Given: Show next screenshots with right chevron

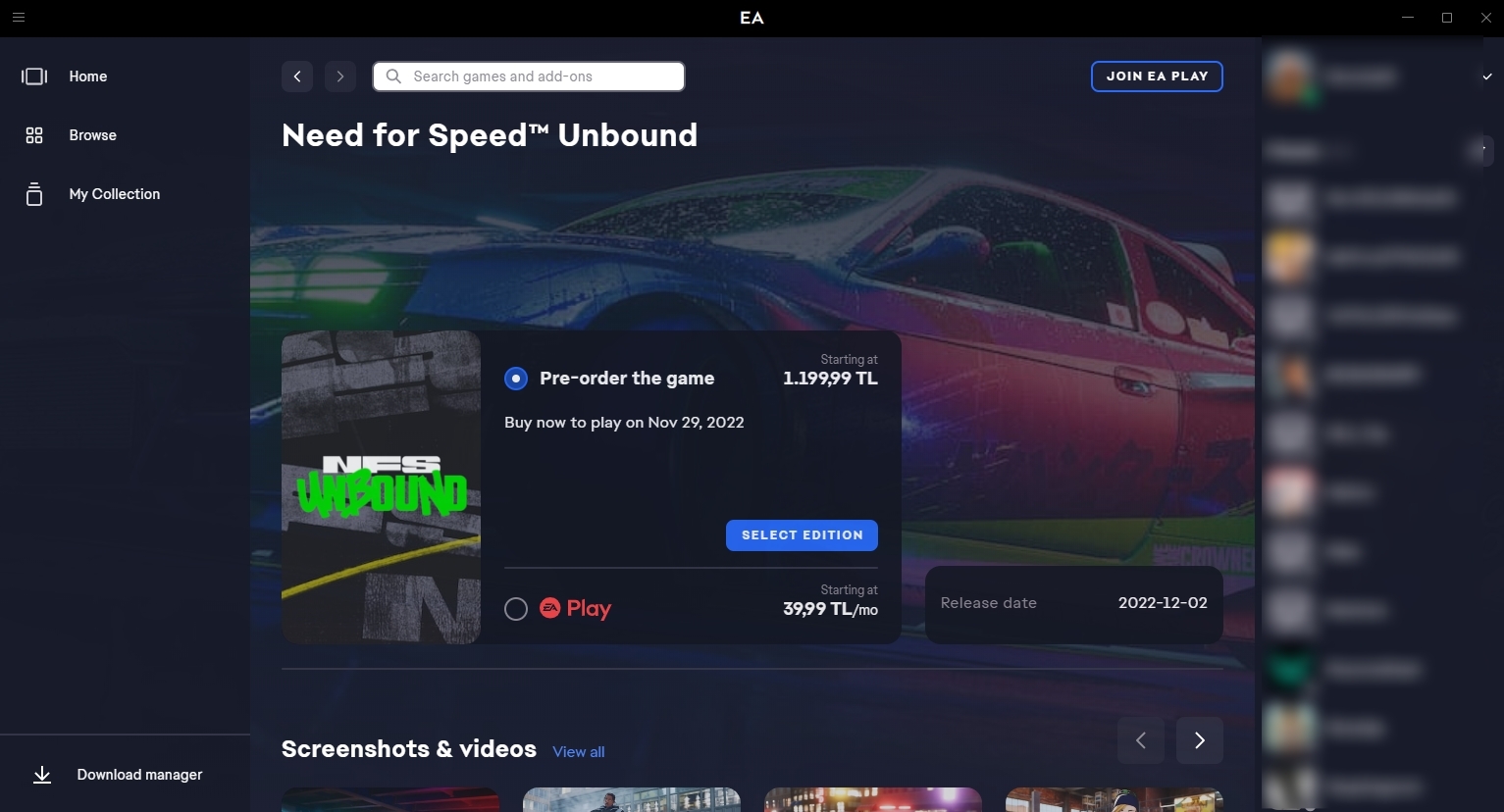Looking at the screenshot, I should [1199, 740].
